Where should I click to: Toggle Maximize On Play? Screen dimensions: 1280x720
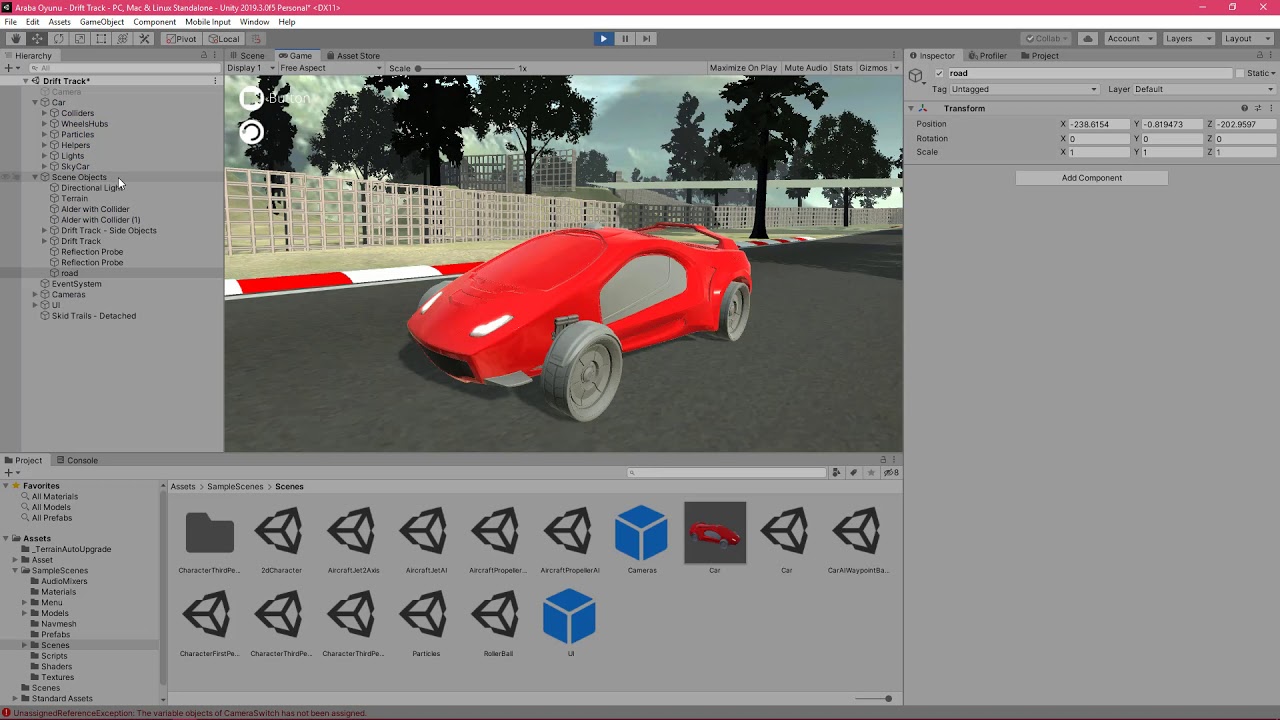pyautogui.click(x=743, y=68)
